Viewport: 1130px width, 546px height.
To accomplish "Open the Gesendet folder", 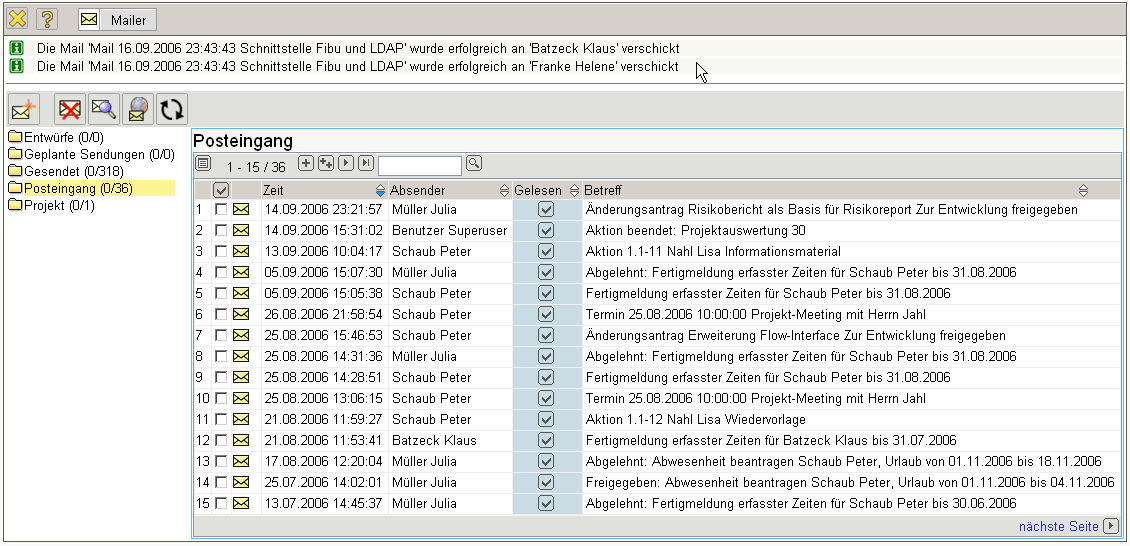I will pyautogui.click(x=66, y=171).
